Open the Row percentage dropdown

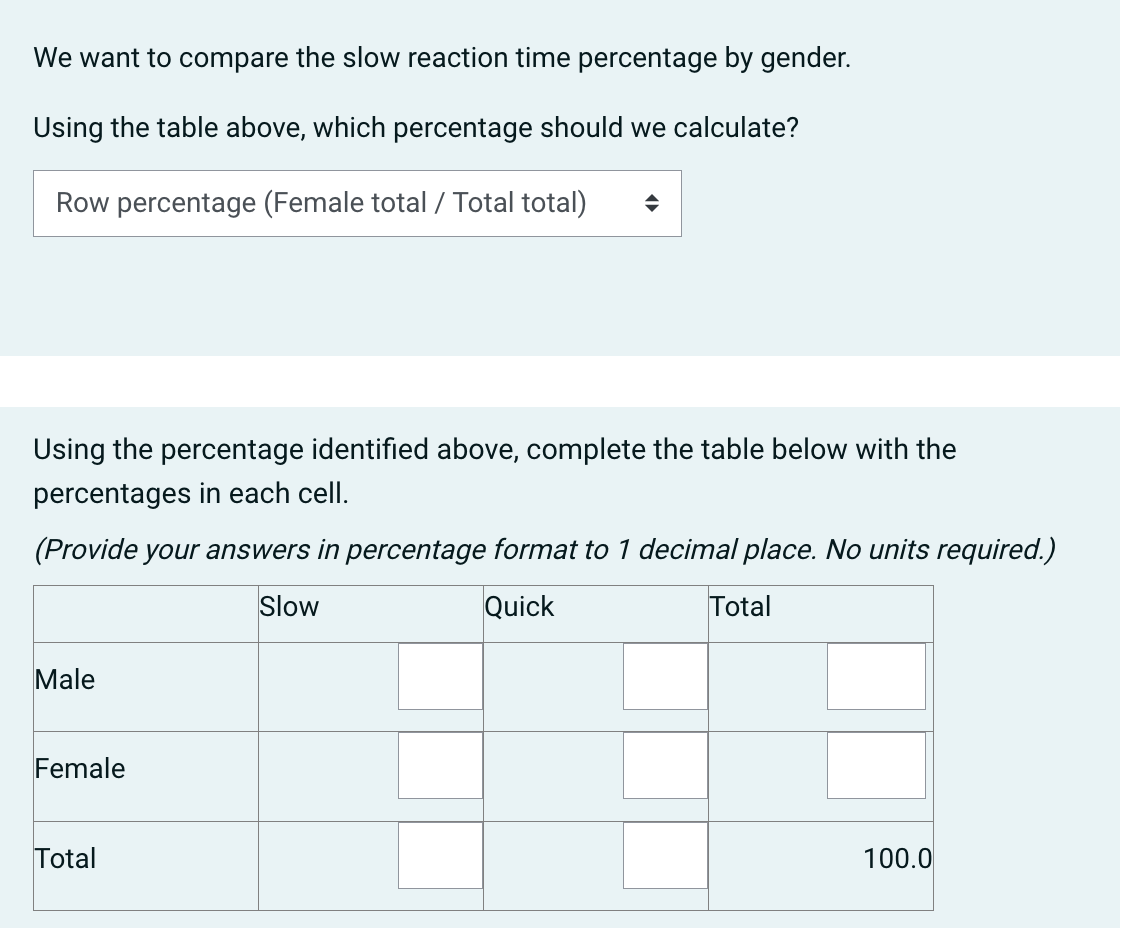click(356, 203)
